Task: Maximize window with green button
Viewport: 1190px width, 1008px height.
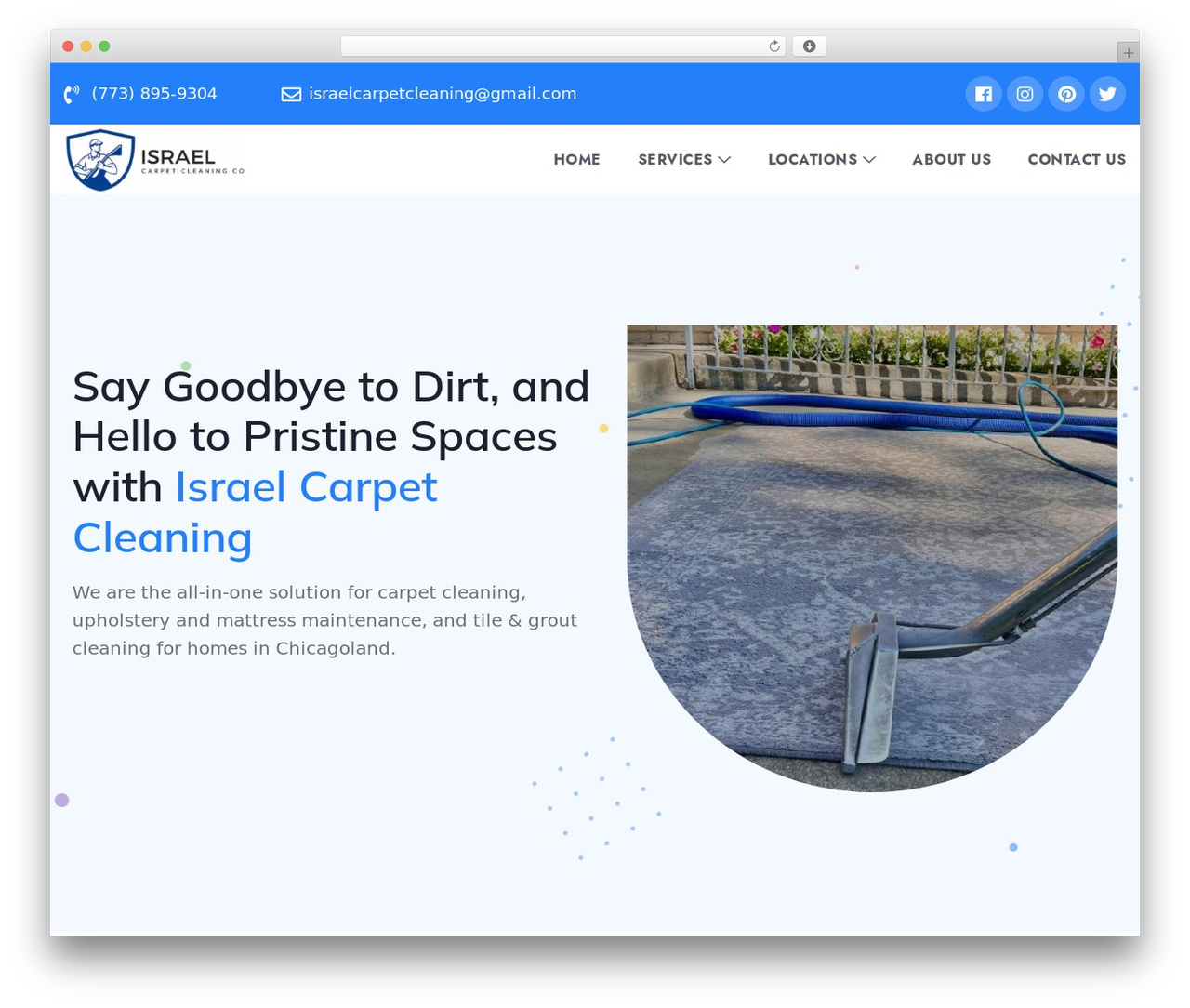Action: pos(104,46)
